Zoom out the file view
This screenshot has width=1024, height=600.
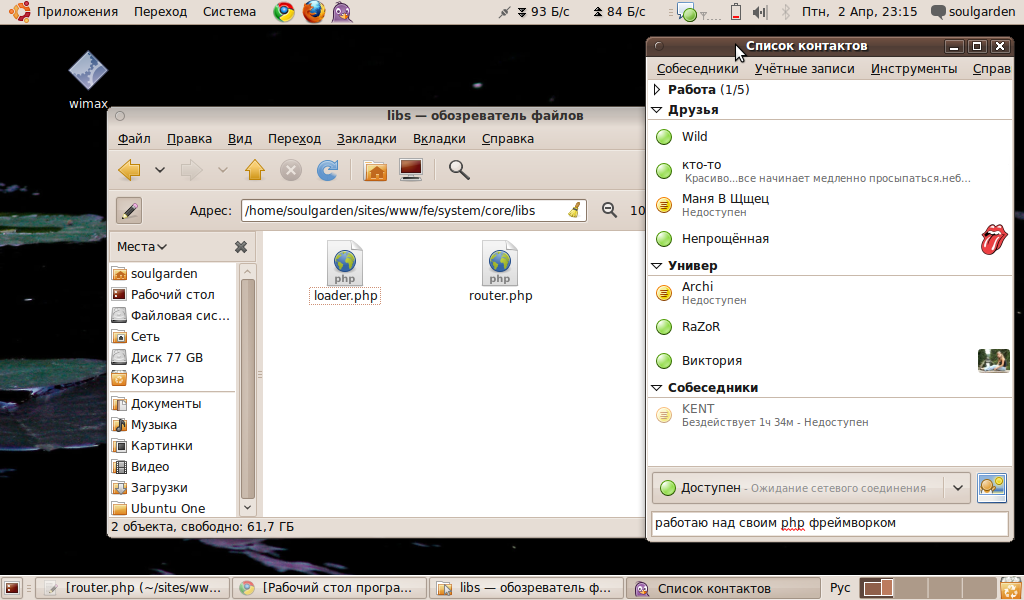[609, 210]
